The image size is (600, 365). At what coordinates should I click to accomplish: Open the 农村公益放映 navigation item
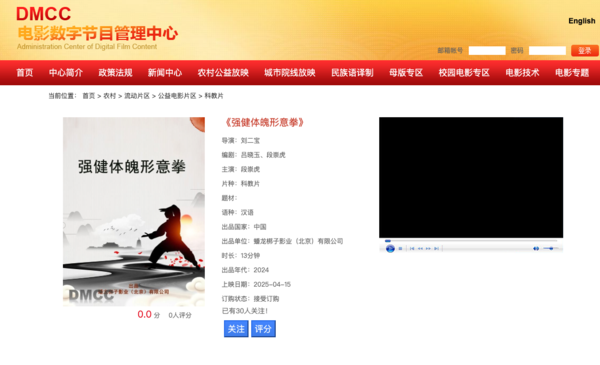click(223, 73)
